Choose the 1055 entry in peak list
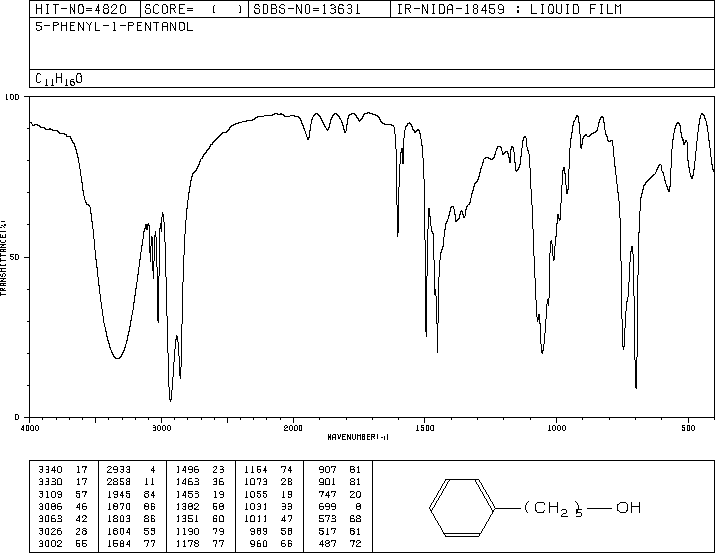 pyautogui.click(x=255, y=494)
